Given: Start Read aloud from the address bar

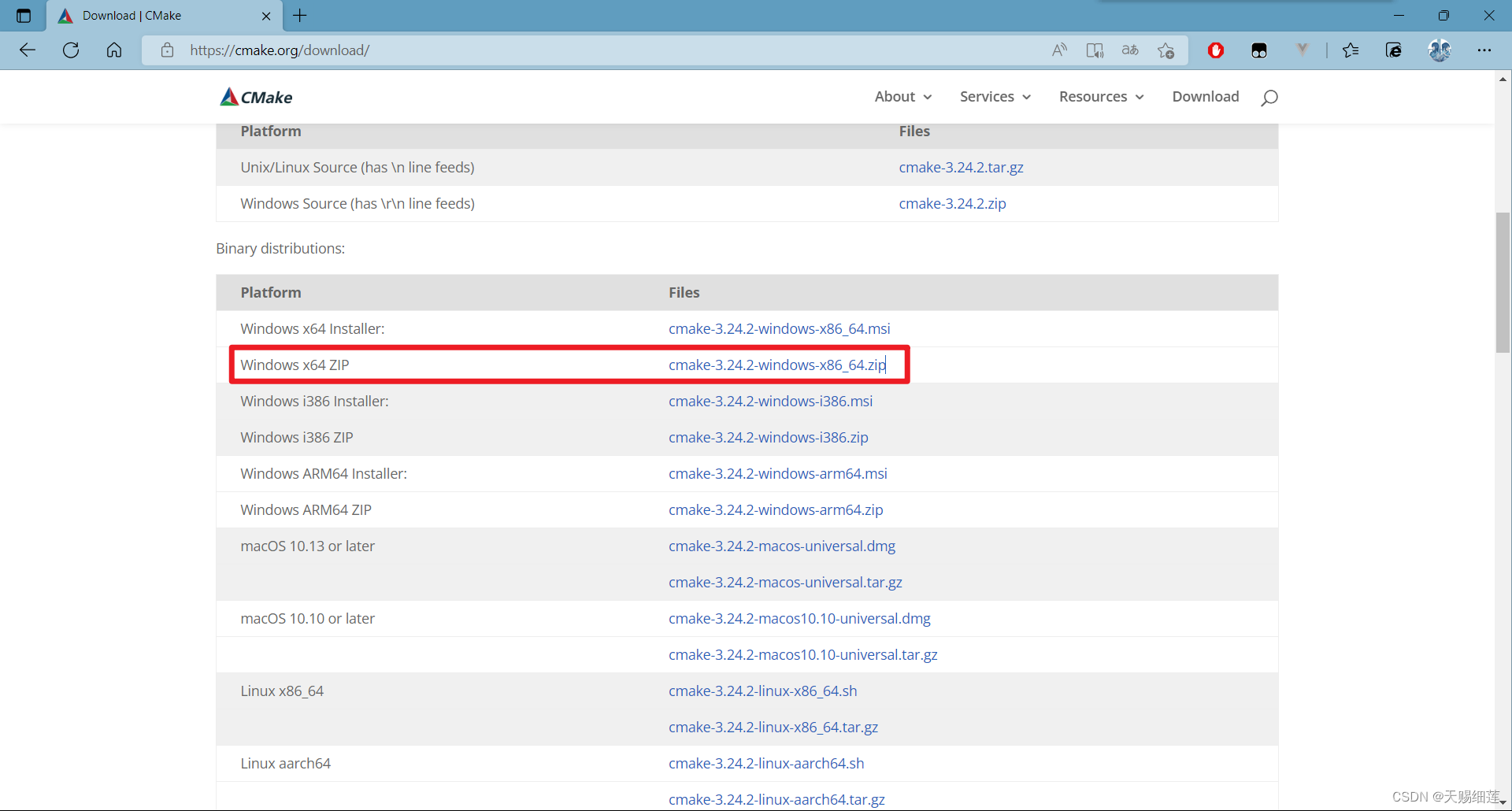Looking at the screenshot, I should tap(1059, 50).
